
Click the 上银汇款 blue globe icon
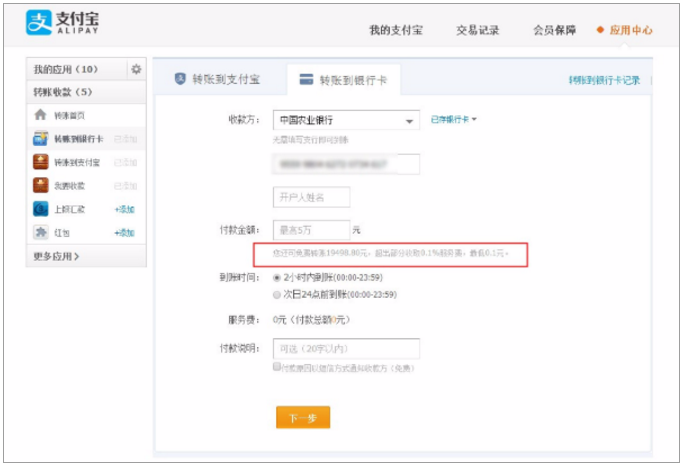pos(40,209)
